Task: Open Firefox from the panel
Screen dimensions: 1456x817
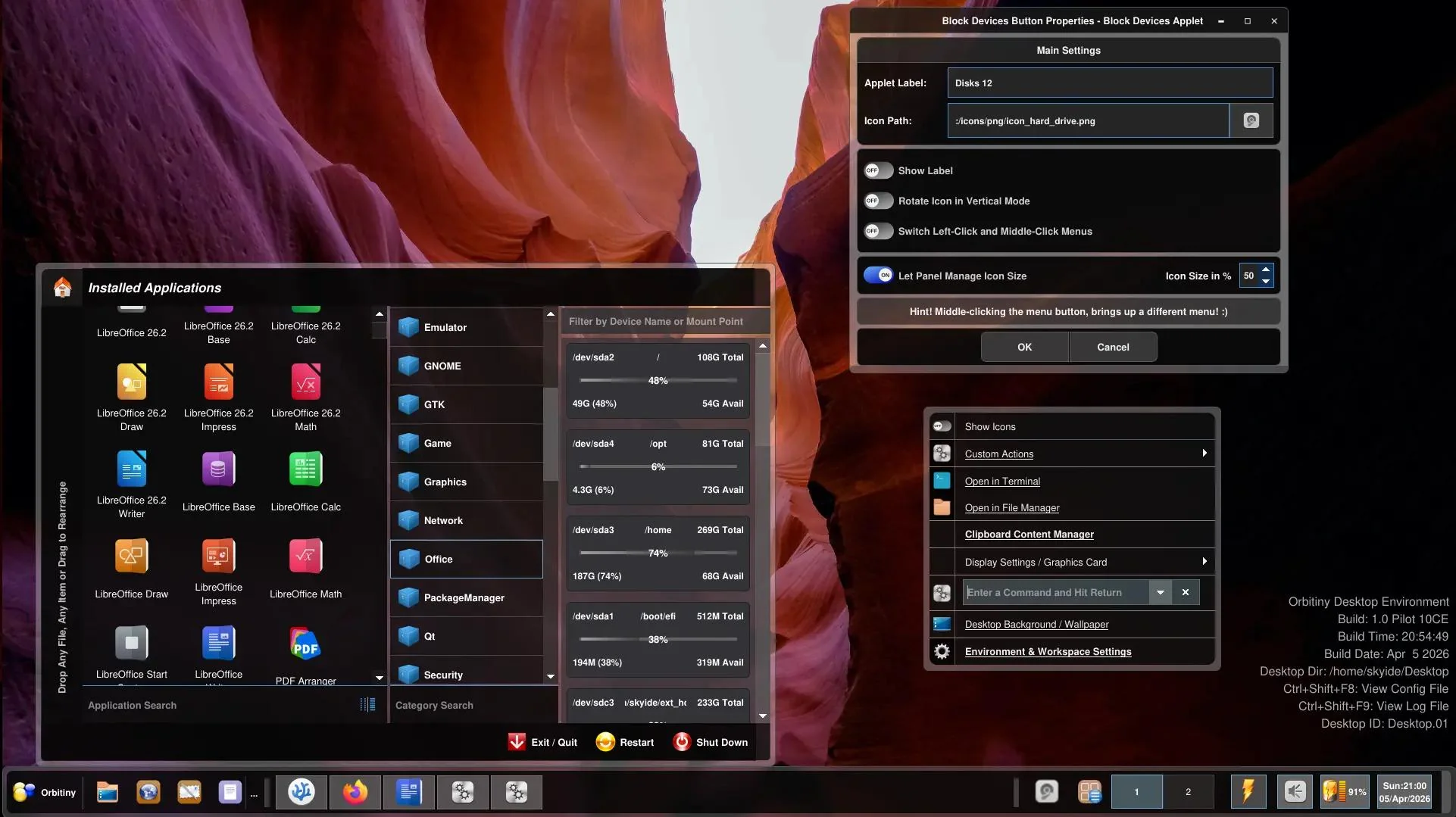Action: 355,792
